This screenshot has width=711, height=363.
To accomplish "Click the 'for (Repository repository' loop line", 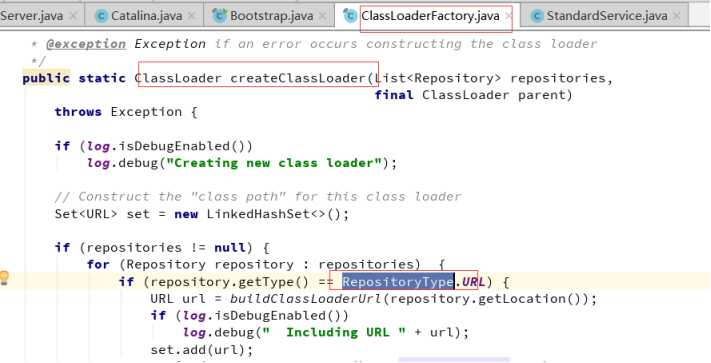I will coord(267,265).
